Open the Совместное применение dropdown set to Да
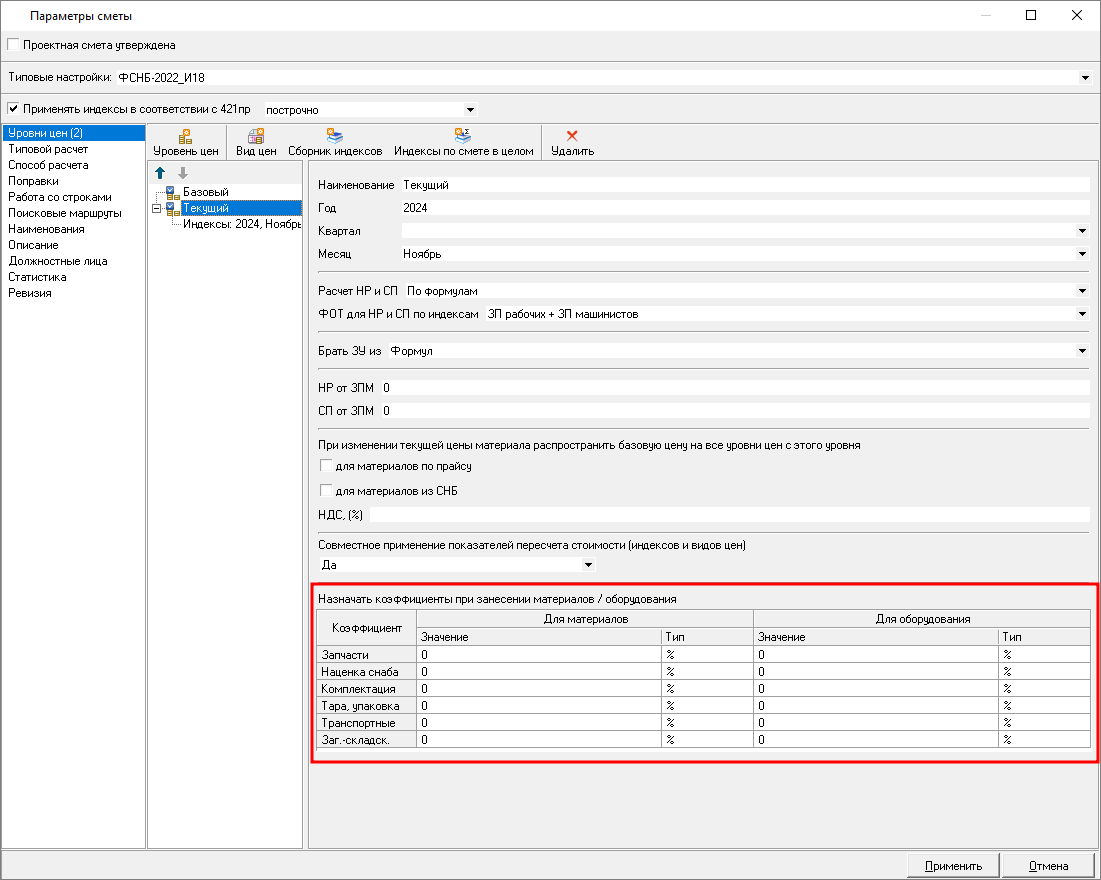This screenshot has width=1101, height=880. pos(588,565)
